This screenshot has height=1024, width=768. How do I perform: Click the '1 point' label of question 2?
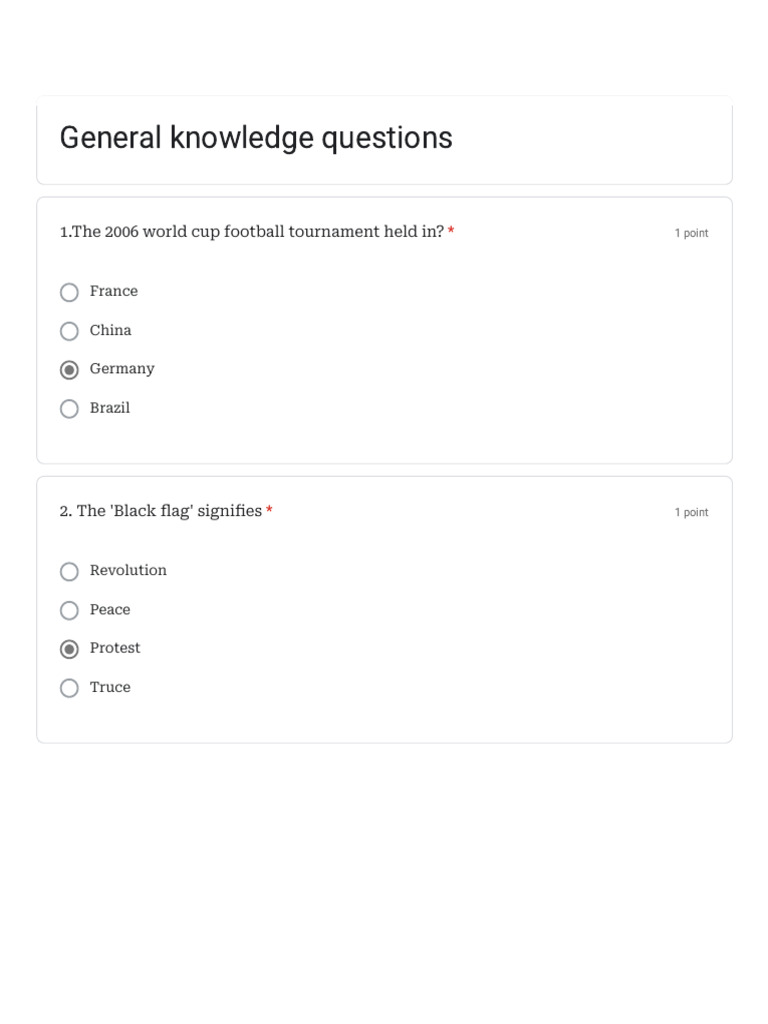click(691, 513)
